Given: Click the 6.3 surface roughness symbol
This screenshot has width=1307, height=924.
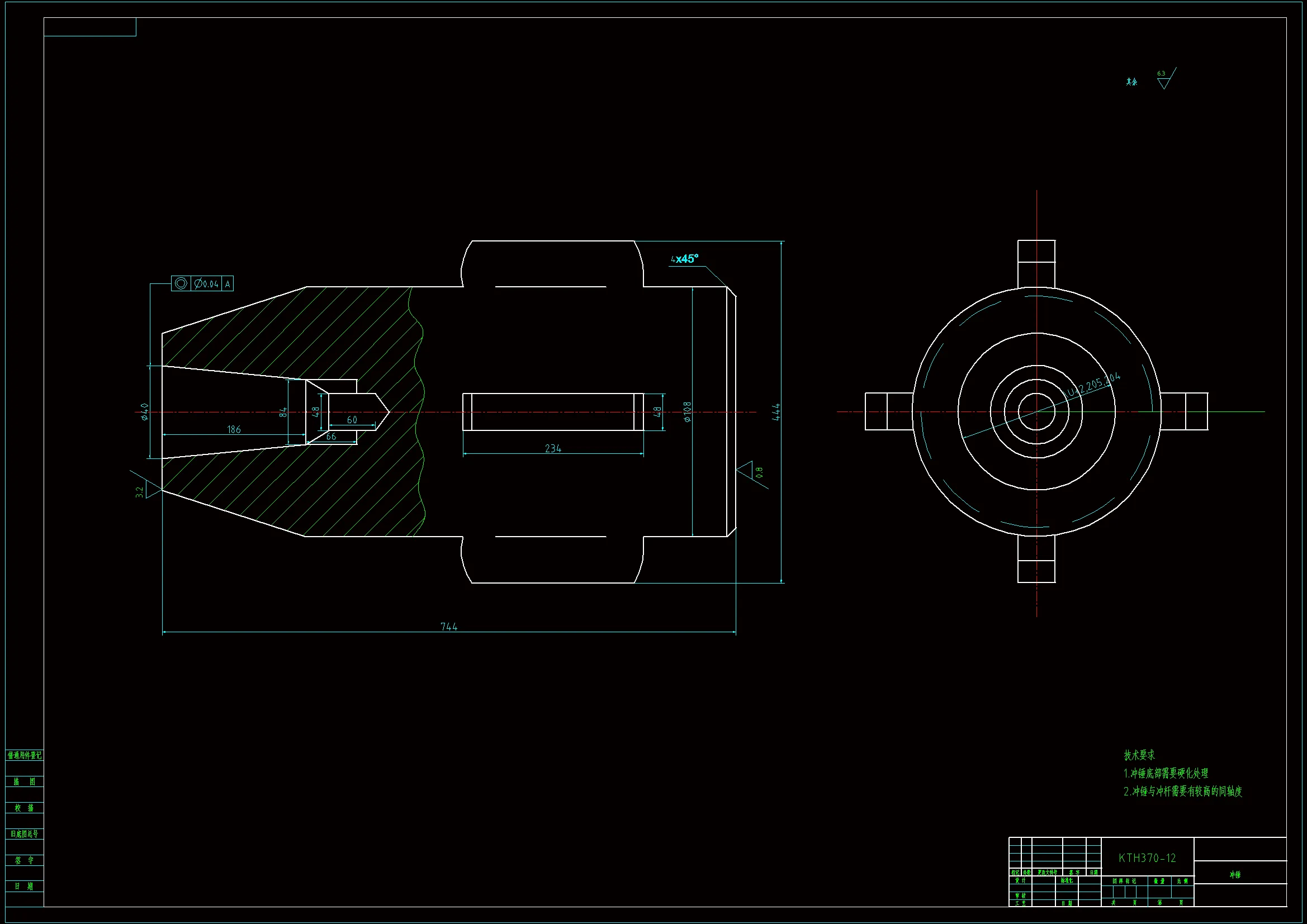Looking at the screenshot, I should pos(1164,81).
